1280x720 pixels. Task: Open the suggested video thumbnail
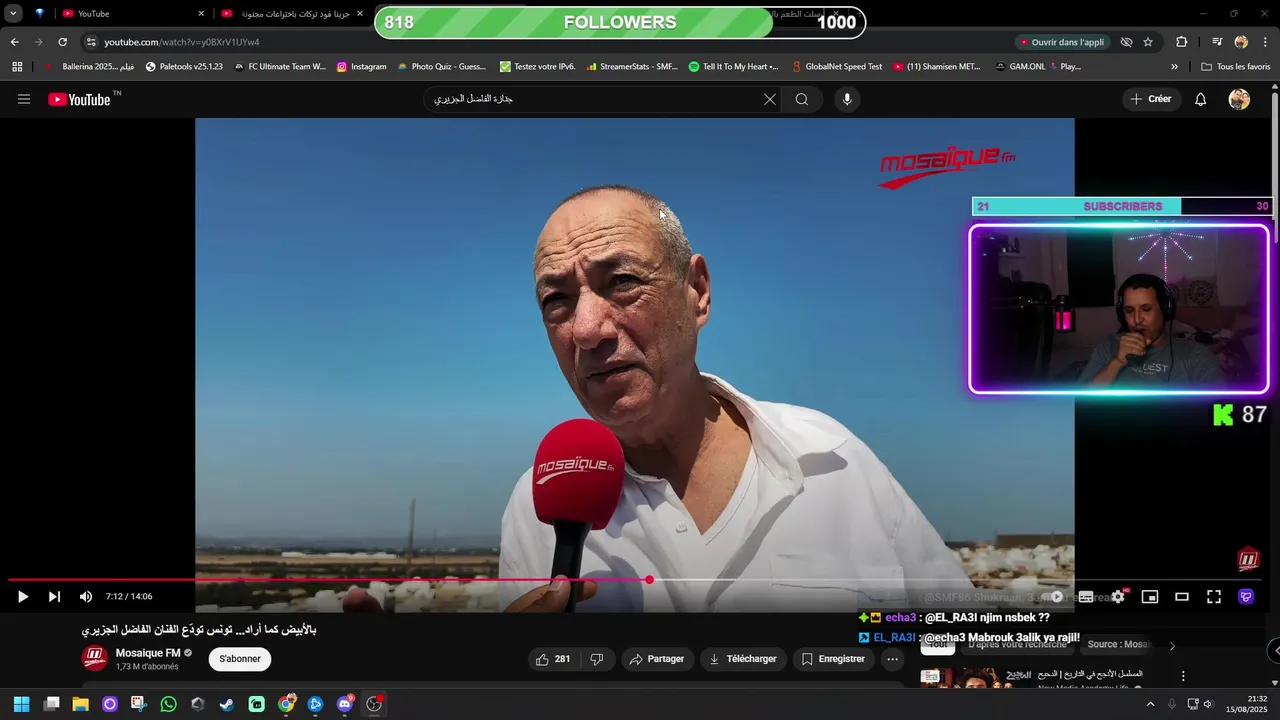click(974, 679)
